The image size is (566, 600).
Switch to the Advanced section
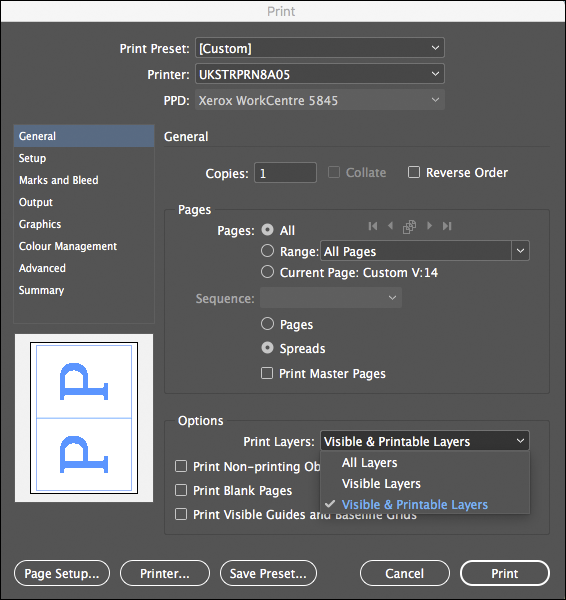84,268
